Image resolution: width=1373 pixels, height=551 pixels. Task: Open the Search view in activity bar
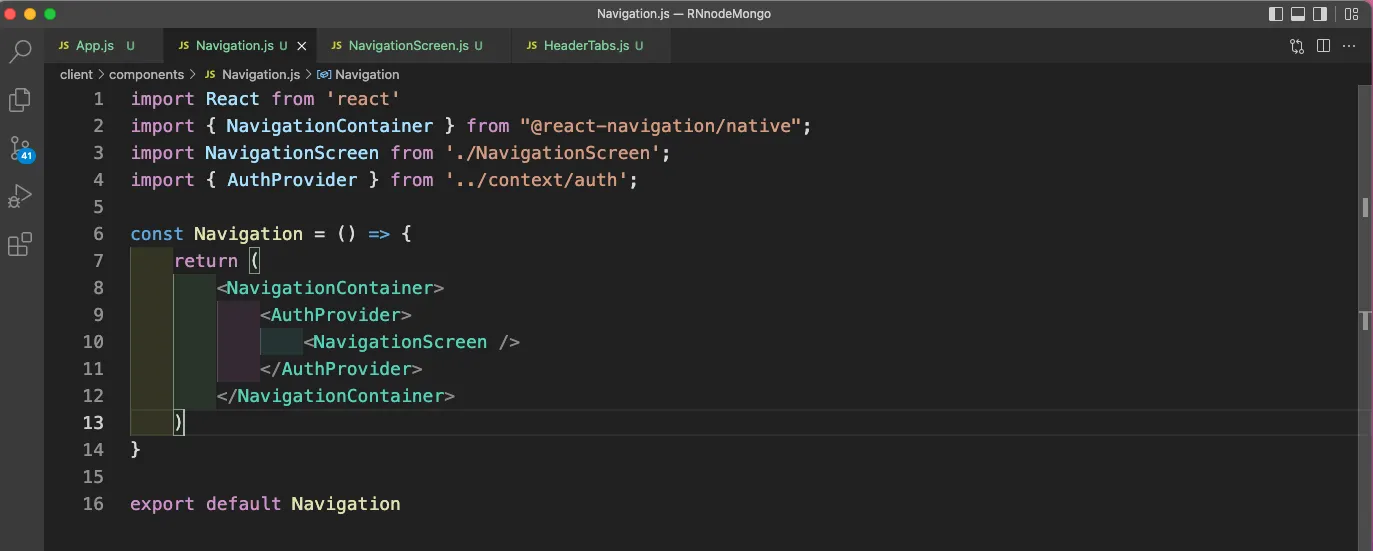coord(20,51)
